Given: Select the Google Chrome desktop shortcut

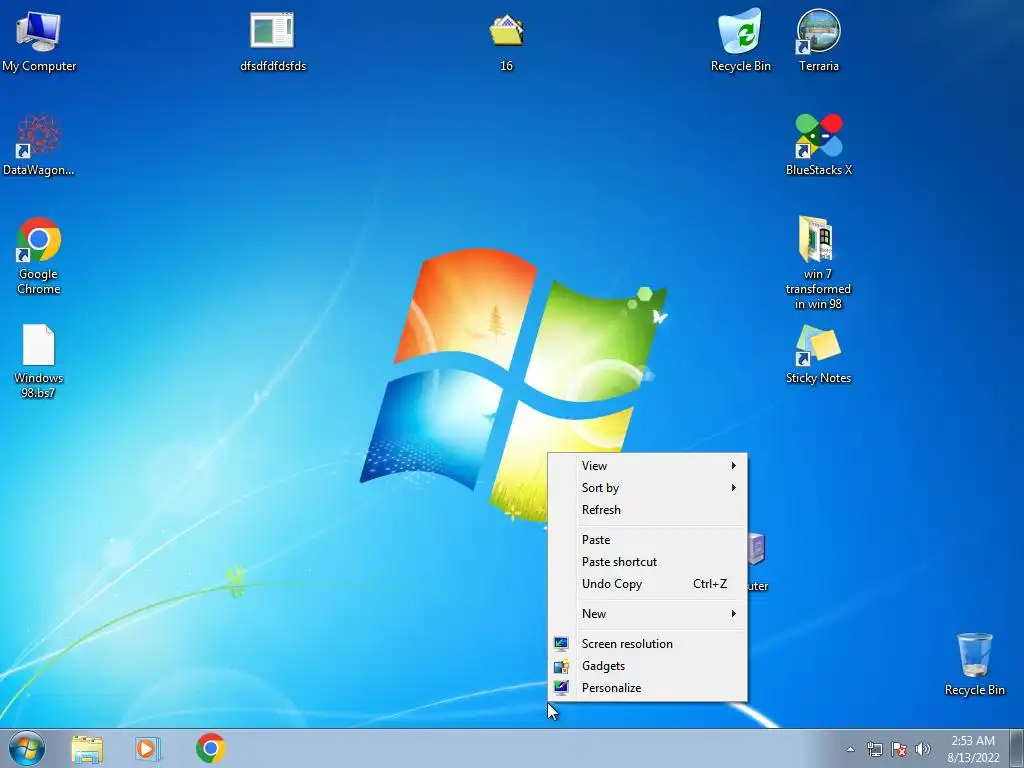Looking at the screenshot, I should point(39,256).
